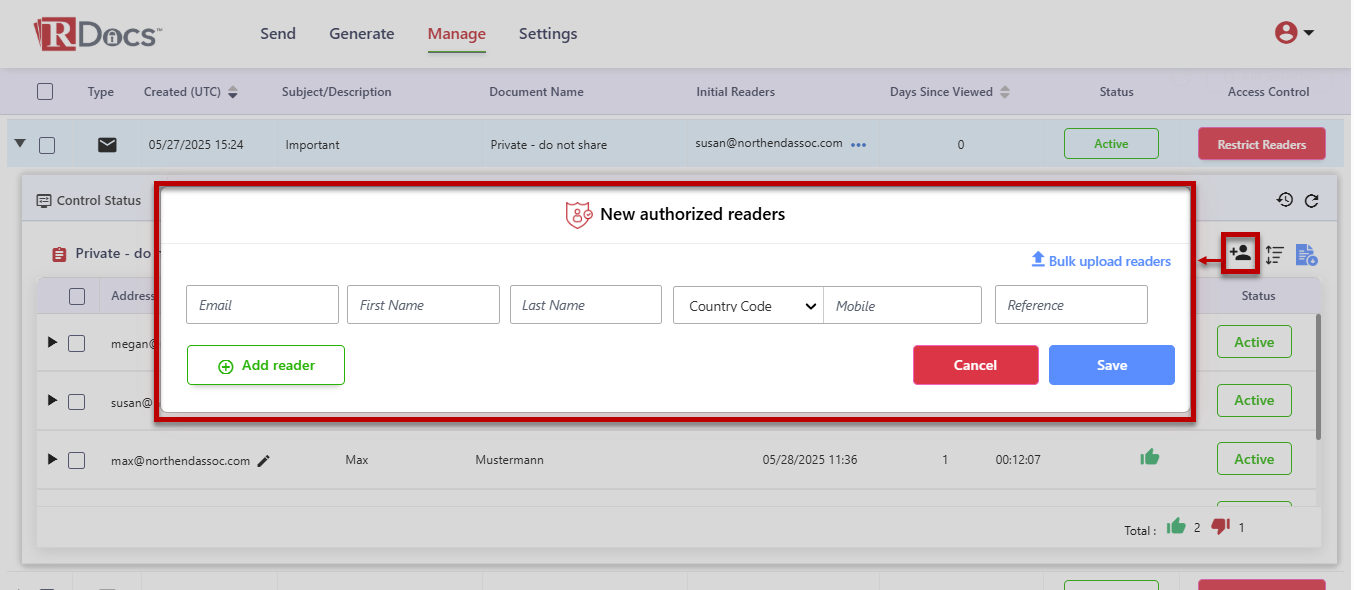Collapse the Important document row

pyautogui.click(x=20, y=144)
